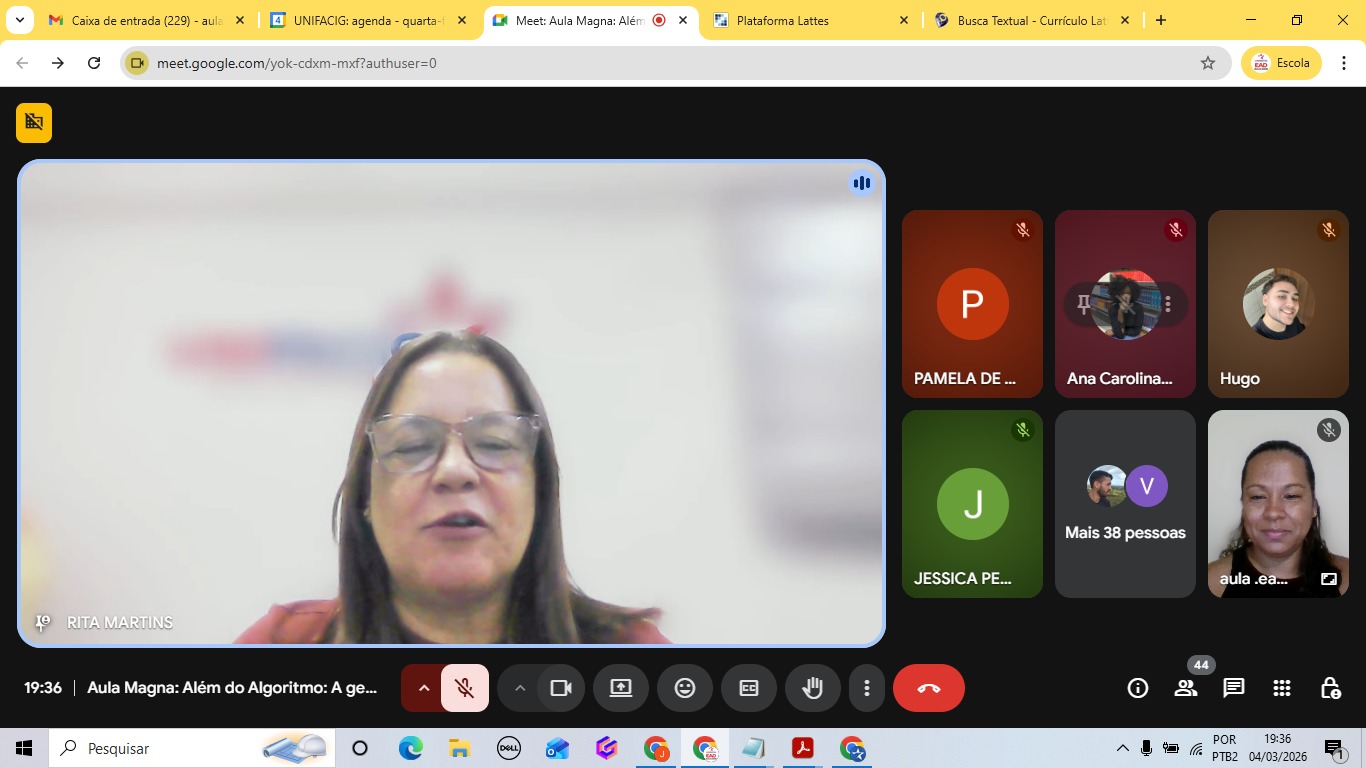Start screen presentation with share screen icon

(620, 688)
